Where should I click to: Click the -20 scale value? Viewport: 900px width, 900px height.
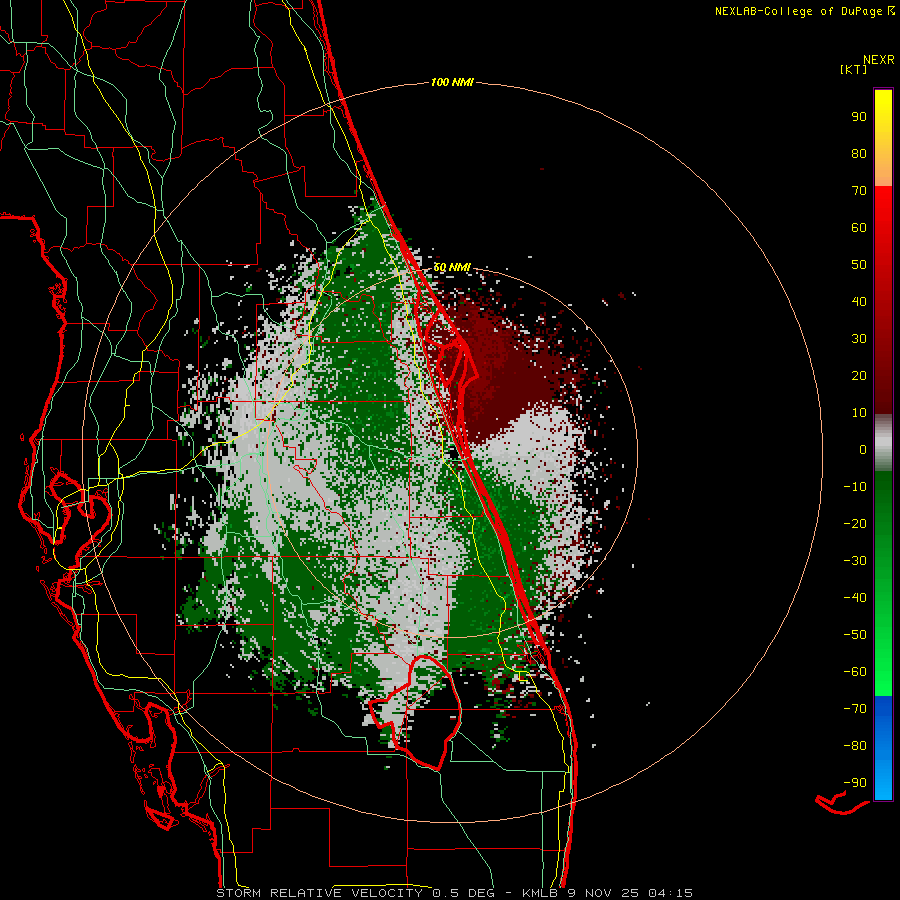pyautogui.click(x=855, y=523)
